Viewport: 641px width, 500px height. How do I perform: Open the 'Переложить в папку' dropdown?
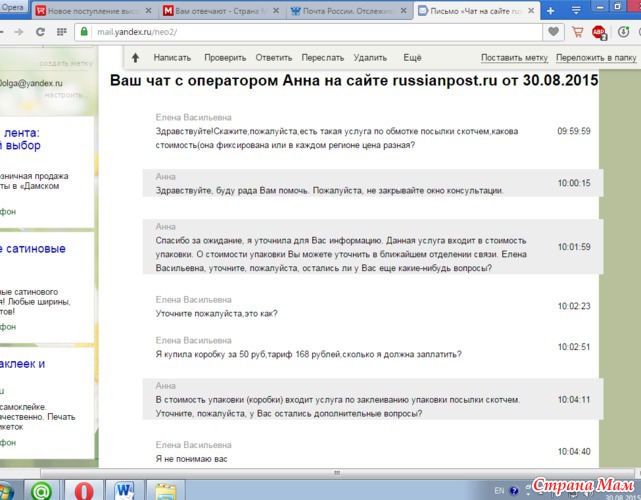click(596, 58)
